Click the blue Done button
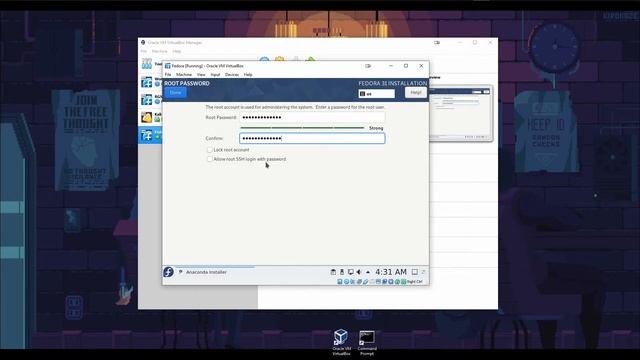This screenshot has width=640, height=360. tap(176, 92)
